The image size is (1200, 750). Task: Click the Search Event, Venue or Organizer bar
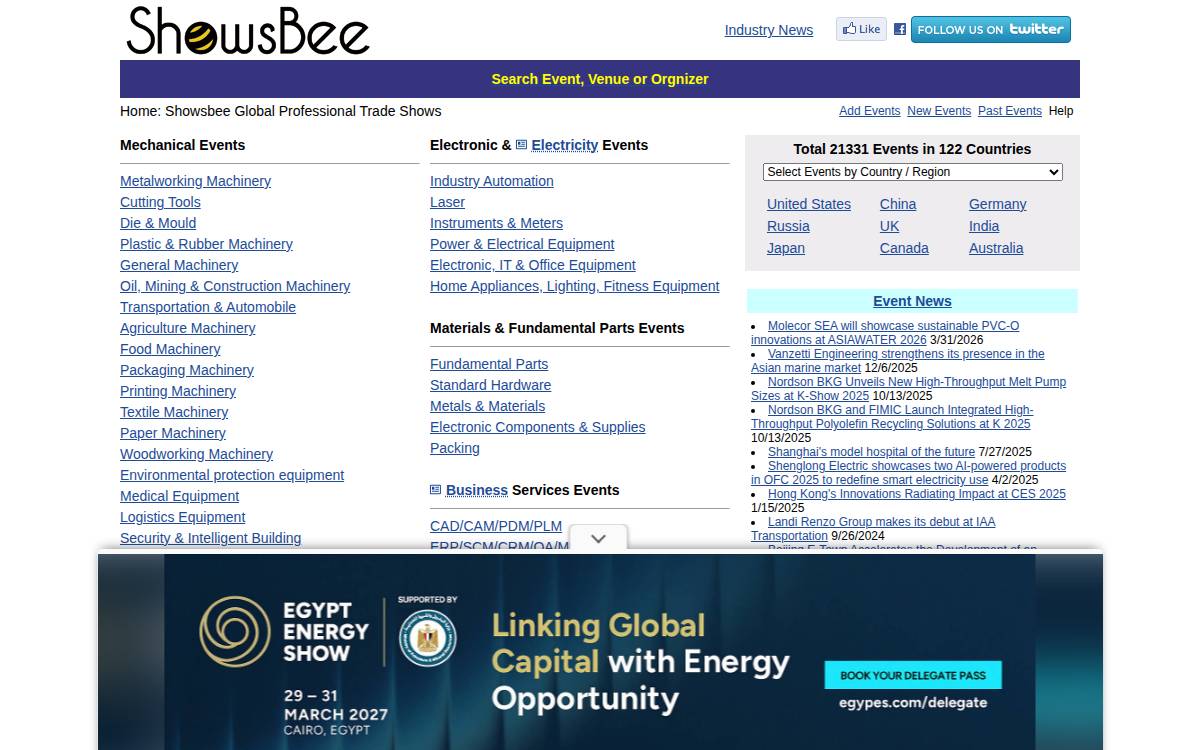(600, 79)
